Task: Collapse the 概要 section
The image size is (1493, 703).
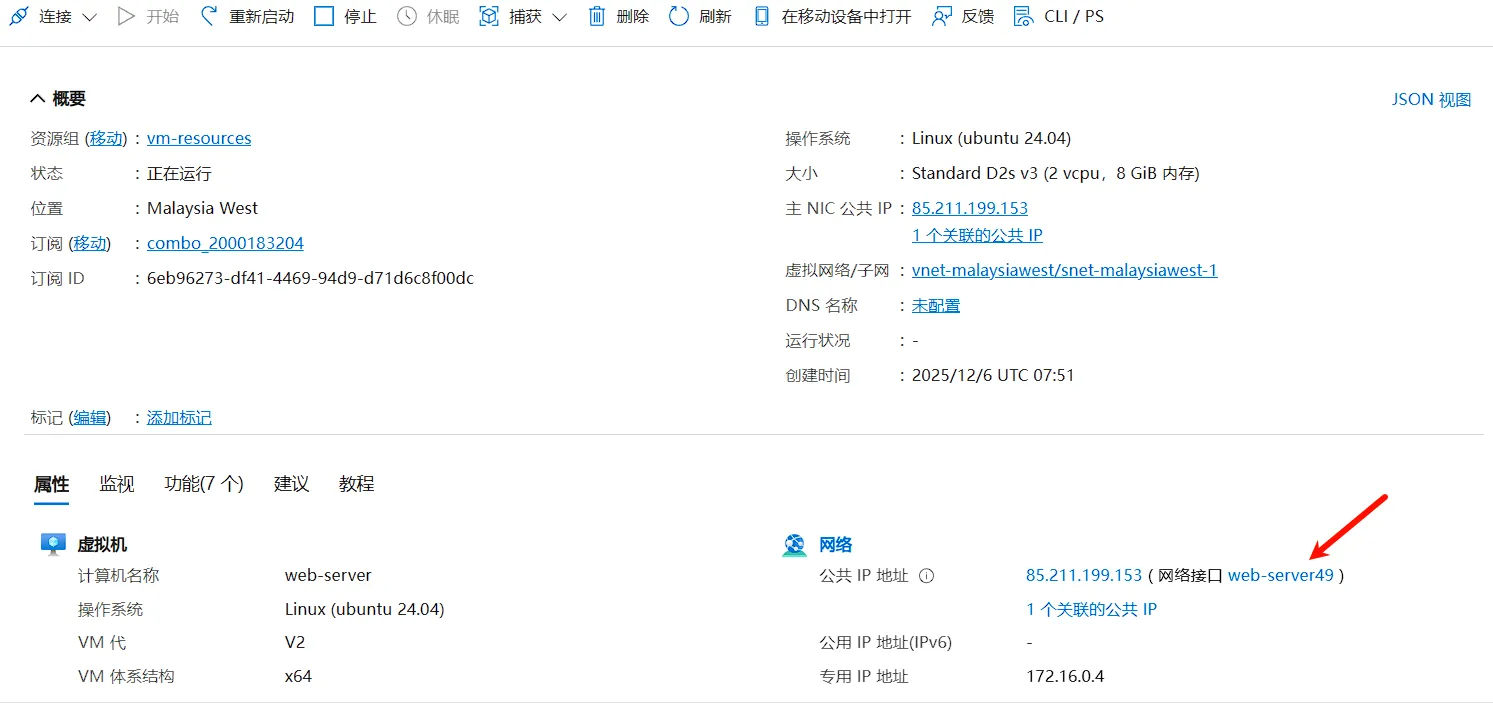Action: tap(36, 98)
